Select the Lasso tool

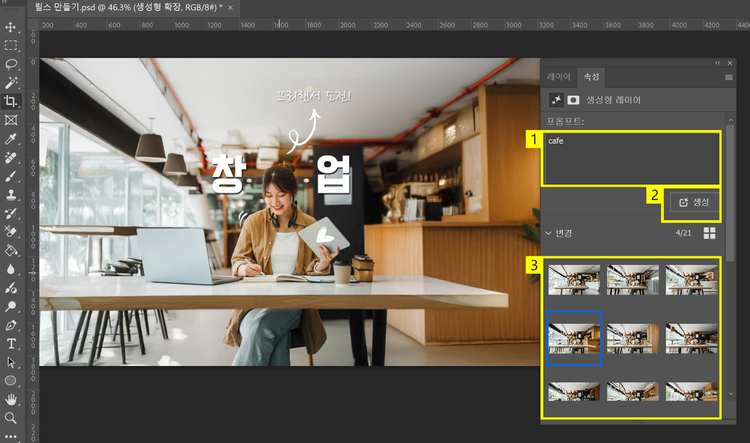[x=11, y=64]
